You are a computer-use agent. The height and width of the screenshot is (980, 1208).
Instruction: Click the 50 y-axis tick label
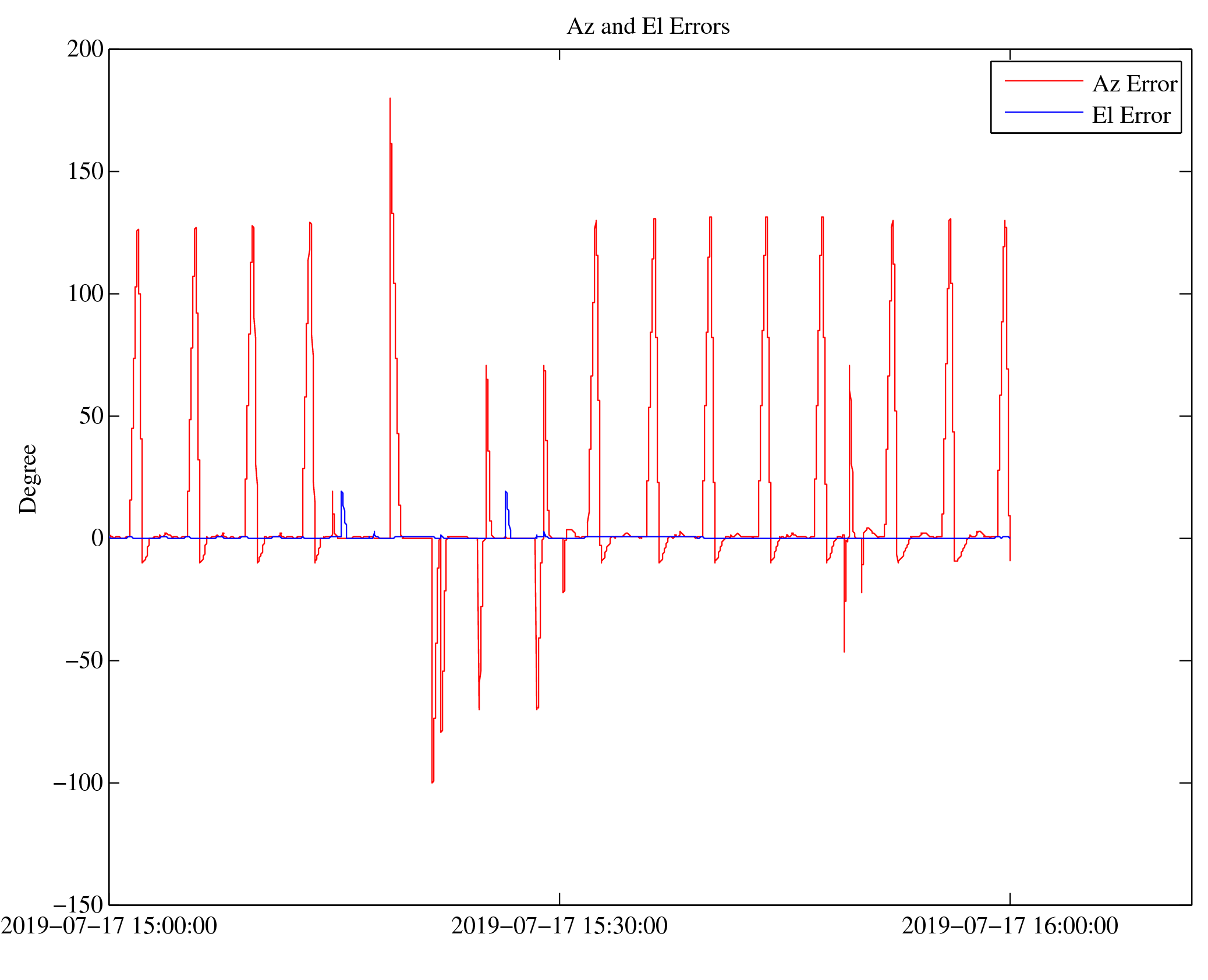(x=91, y=416)
